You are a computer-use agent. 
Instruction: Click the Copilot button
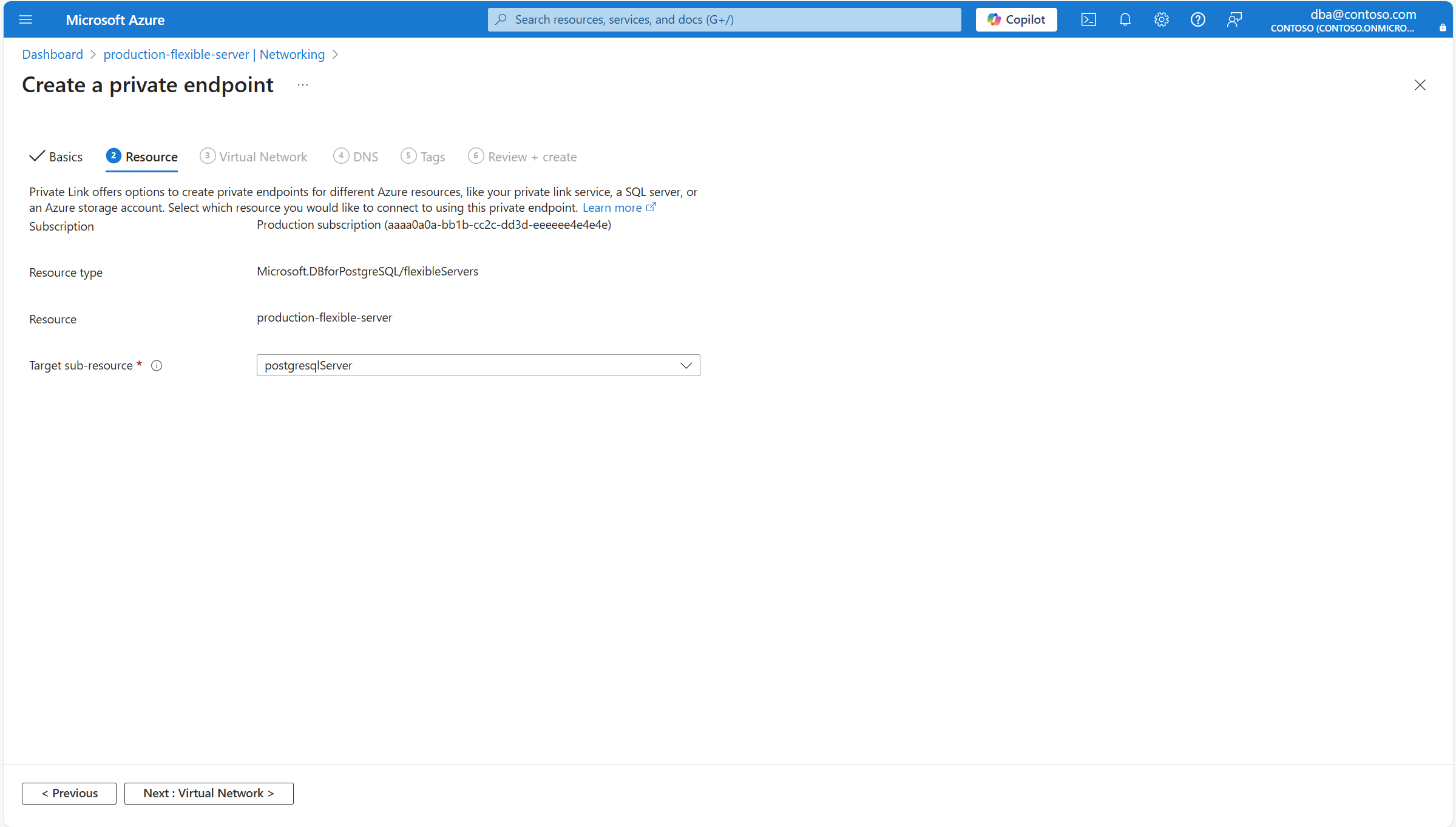[x=1016, y=19]
